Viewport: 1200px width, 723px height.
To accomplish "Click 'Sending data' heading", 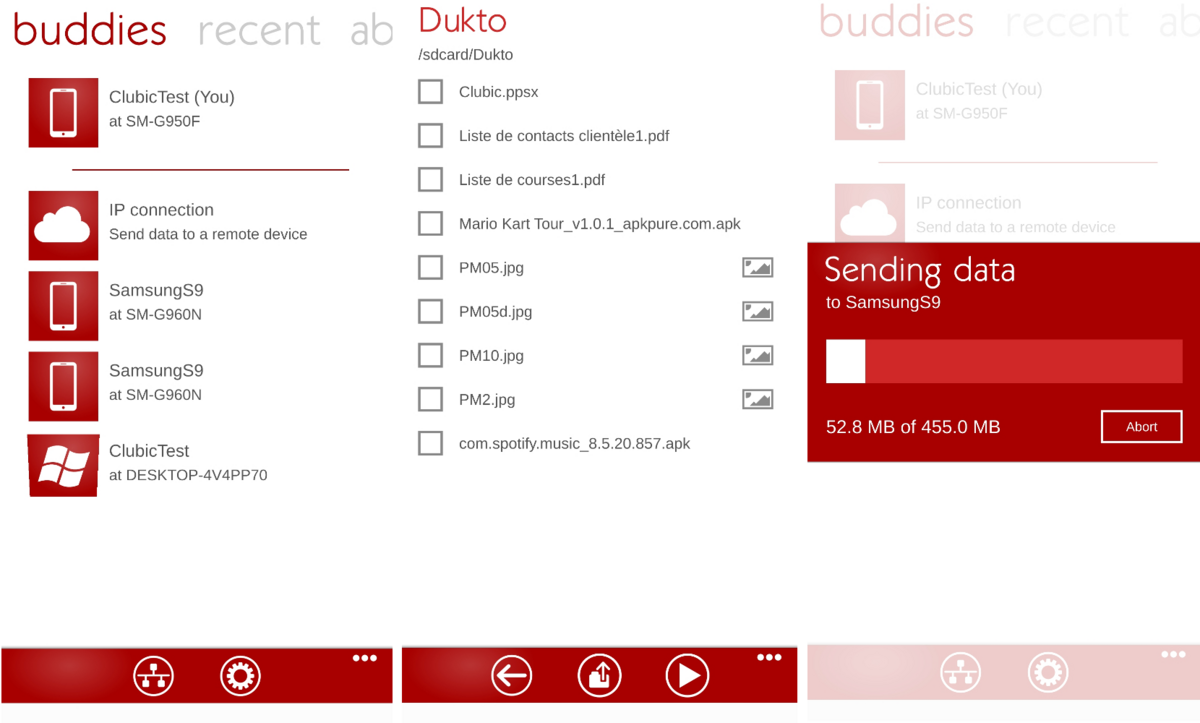I will pos(920,270).
